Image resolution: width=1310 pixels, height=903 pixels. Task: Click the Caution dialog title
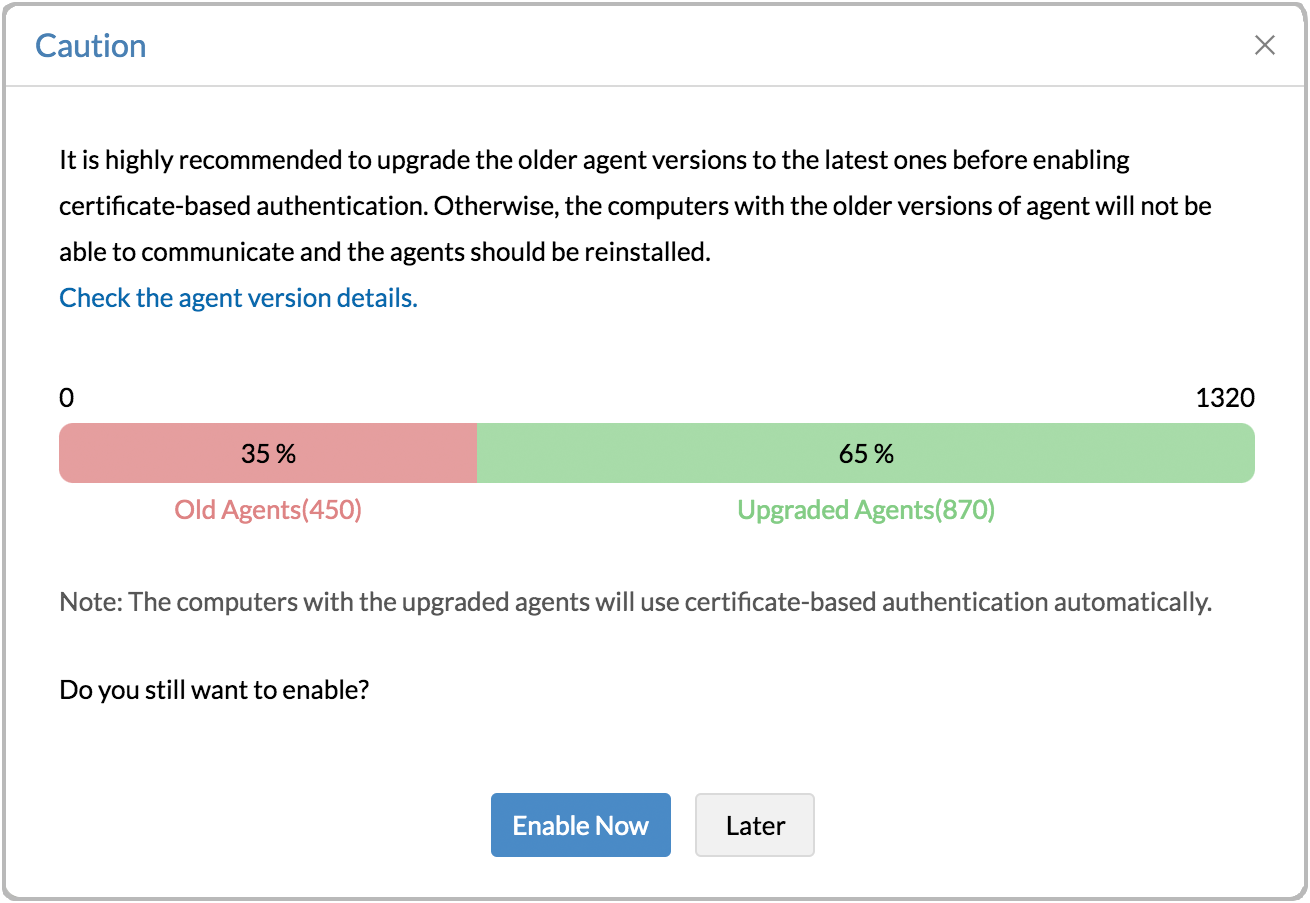(90, 45)
